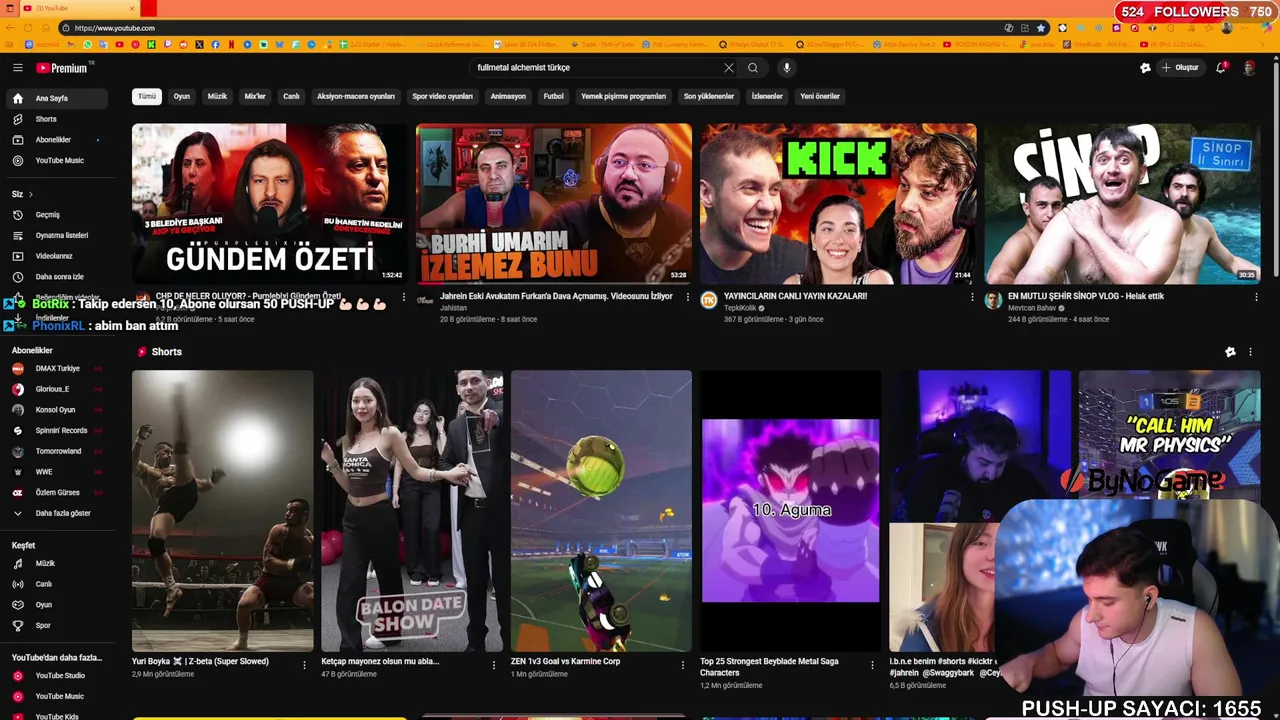This screenshot has height=720, width=1280.
Task: Open DMAX Türkiye subscription
Action: click(x=57, y=368)
